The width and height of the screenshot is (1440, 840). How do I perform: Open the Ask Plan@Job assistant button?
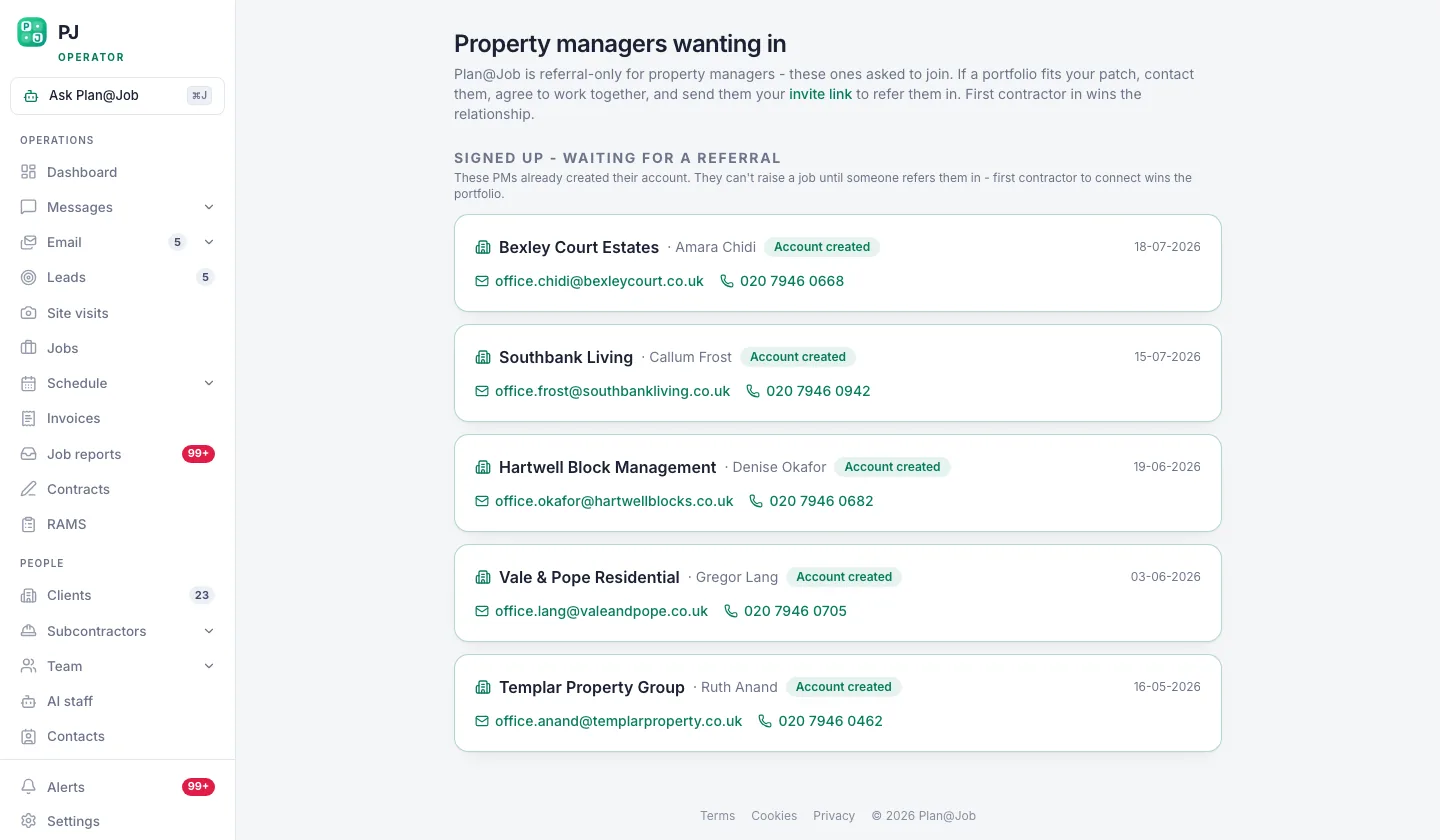click(117, 96)
